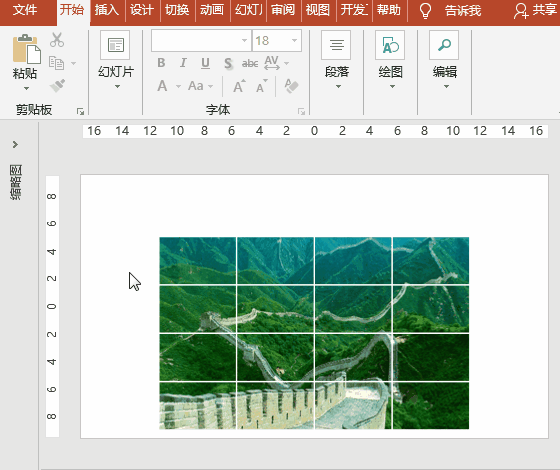Viewport: 560px width, 470px height.
Task: Click the 段落 paragraph icon
Action: (x=336, y=45)
